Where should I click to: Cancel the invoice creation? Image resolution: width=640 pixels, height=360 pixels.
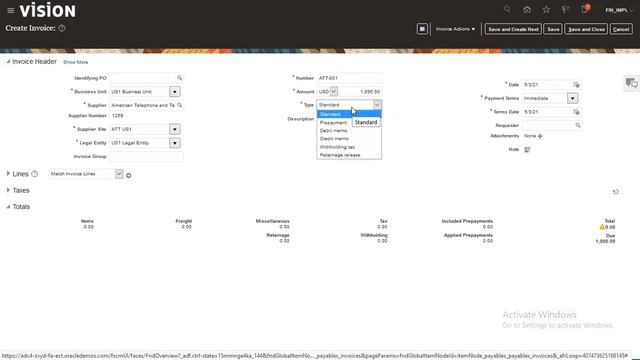[x=621, y=29]
